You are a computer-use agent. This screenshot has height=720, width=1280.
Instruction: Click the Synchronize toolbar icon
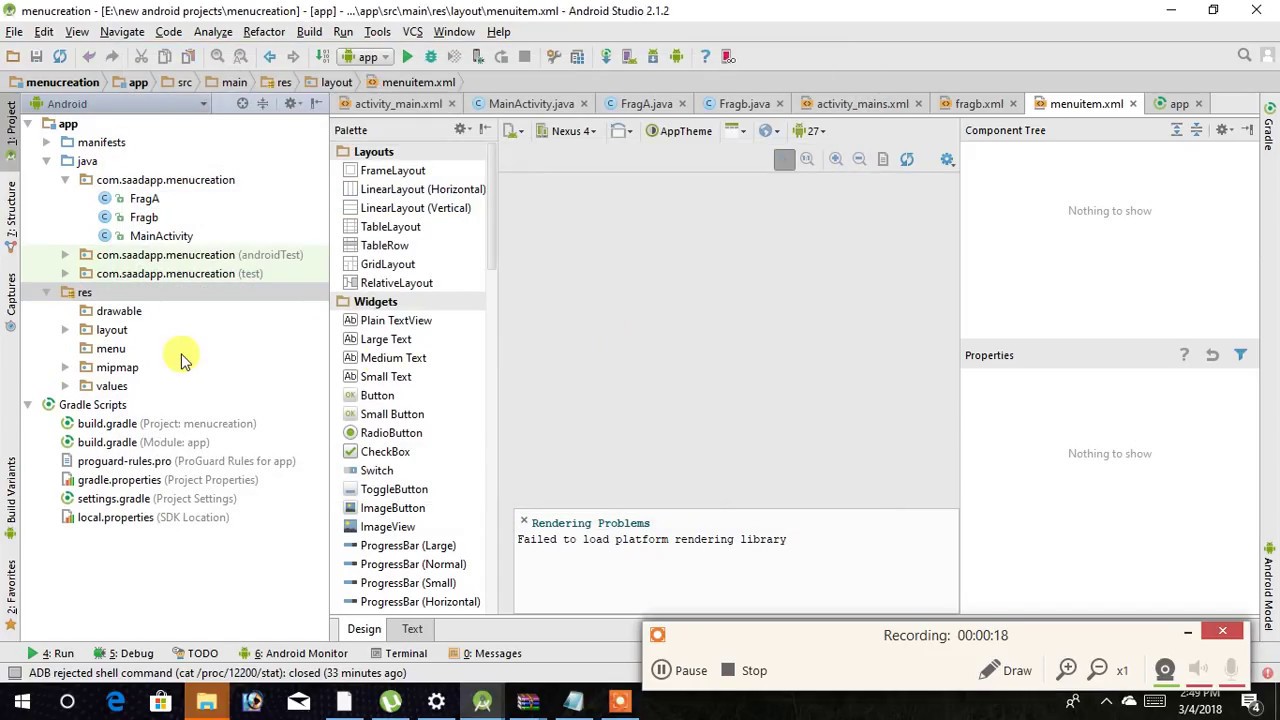tap(59, 56)
